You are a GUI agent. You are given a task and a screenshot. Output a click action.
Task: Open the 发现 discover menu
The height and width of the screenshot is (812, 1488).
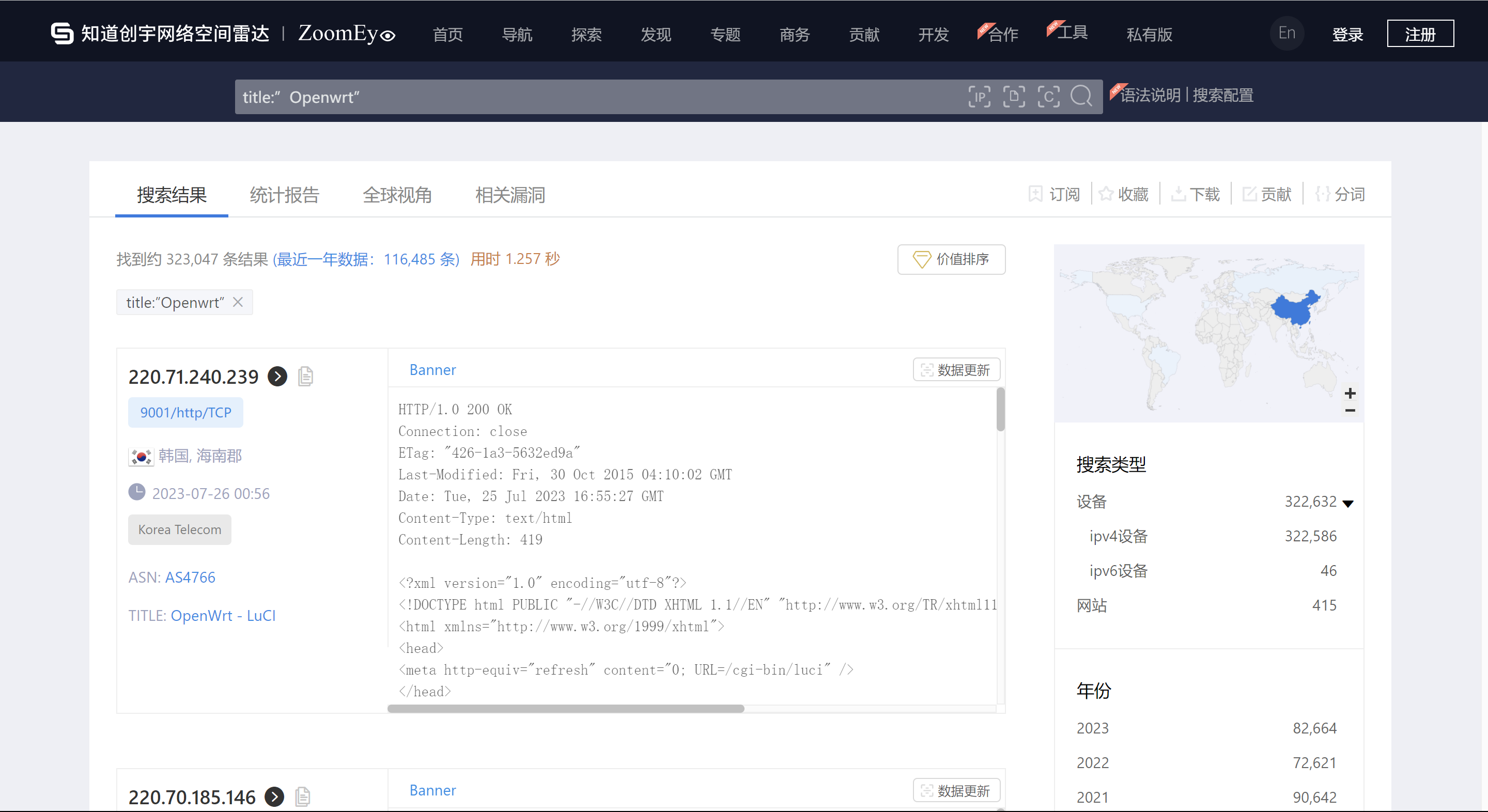tap(656, 35)
